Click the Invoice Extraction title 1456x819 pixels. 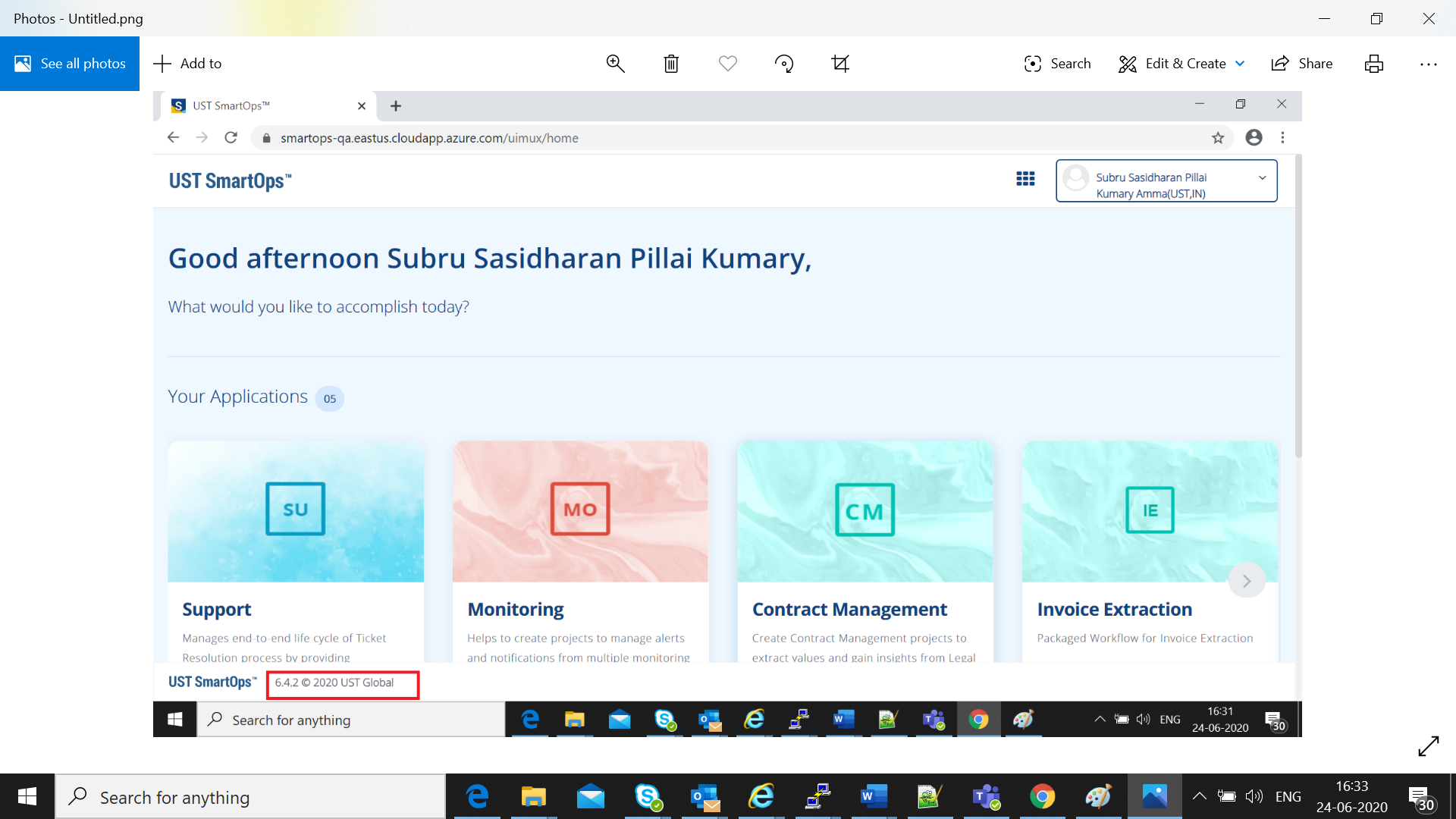click(1114, 610)
